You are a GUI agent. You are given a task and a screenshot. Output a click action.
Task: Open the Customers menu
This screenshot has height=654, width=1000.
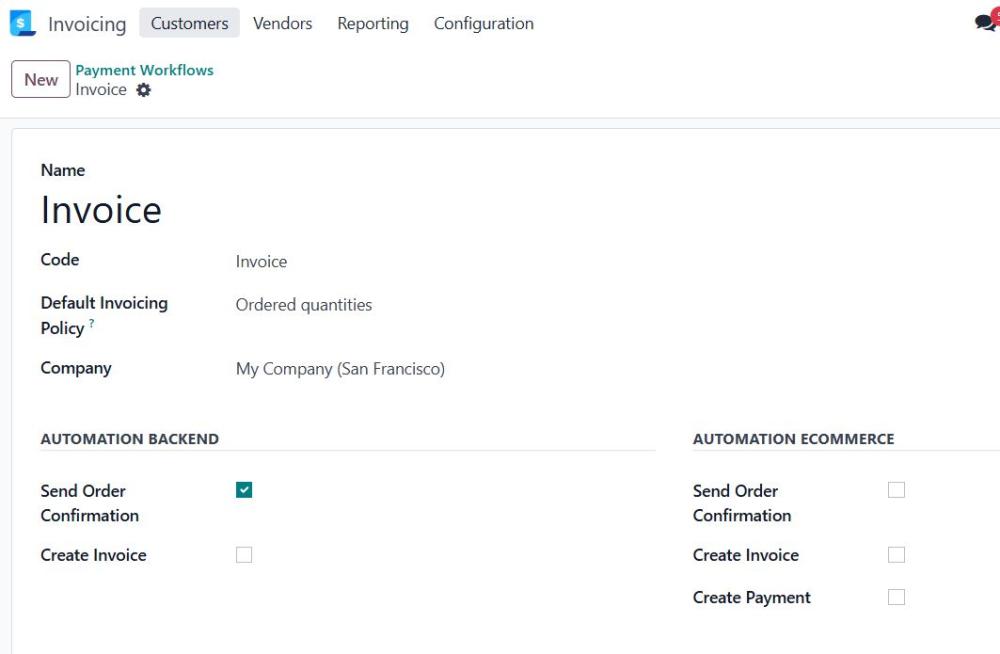tap(189, 23)
